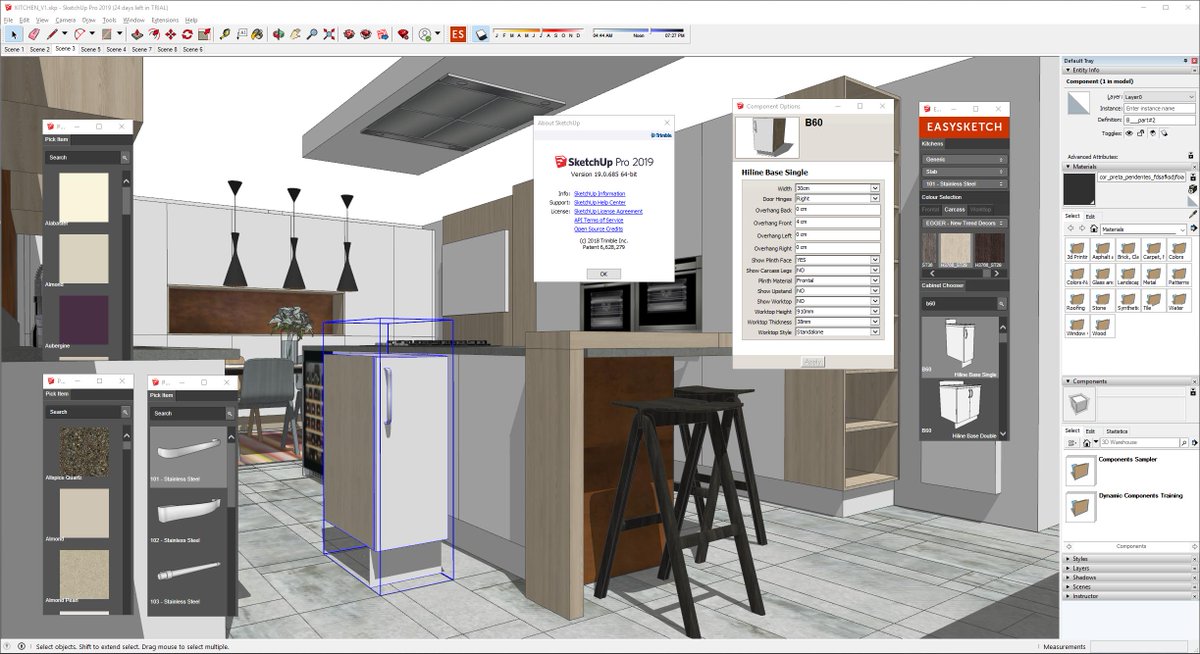Open the SketchUp License Agreement link
This screenshot has height=654, width=1200.
pyautogui.click(x=608, y=212)
